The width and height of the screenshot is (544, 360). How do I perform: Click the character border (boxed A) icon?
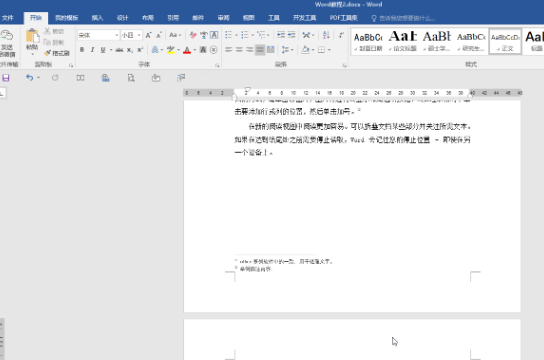(214, 35)
